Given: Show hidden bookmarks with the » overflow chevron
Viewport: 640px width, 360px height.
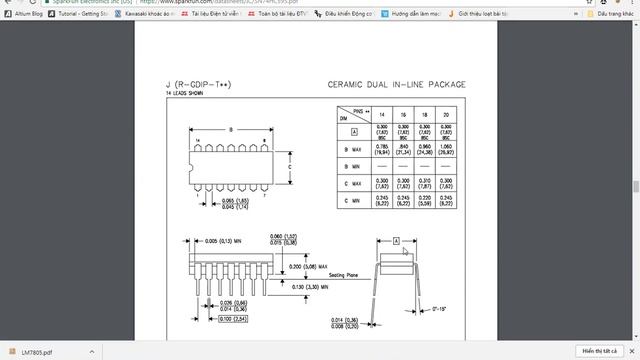Looking at the screenshot, I should click(x=576, y=14).
